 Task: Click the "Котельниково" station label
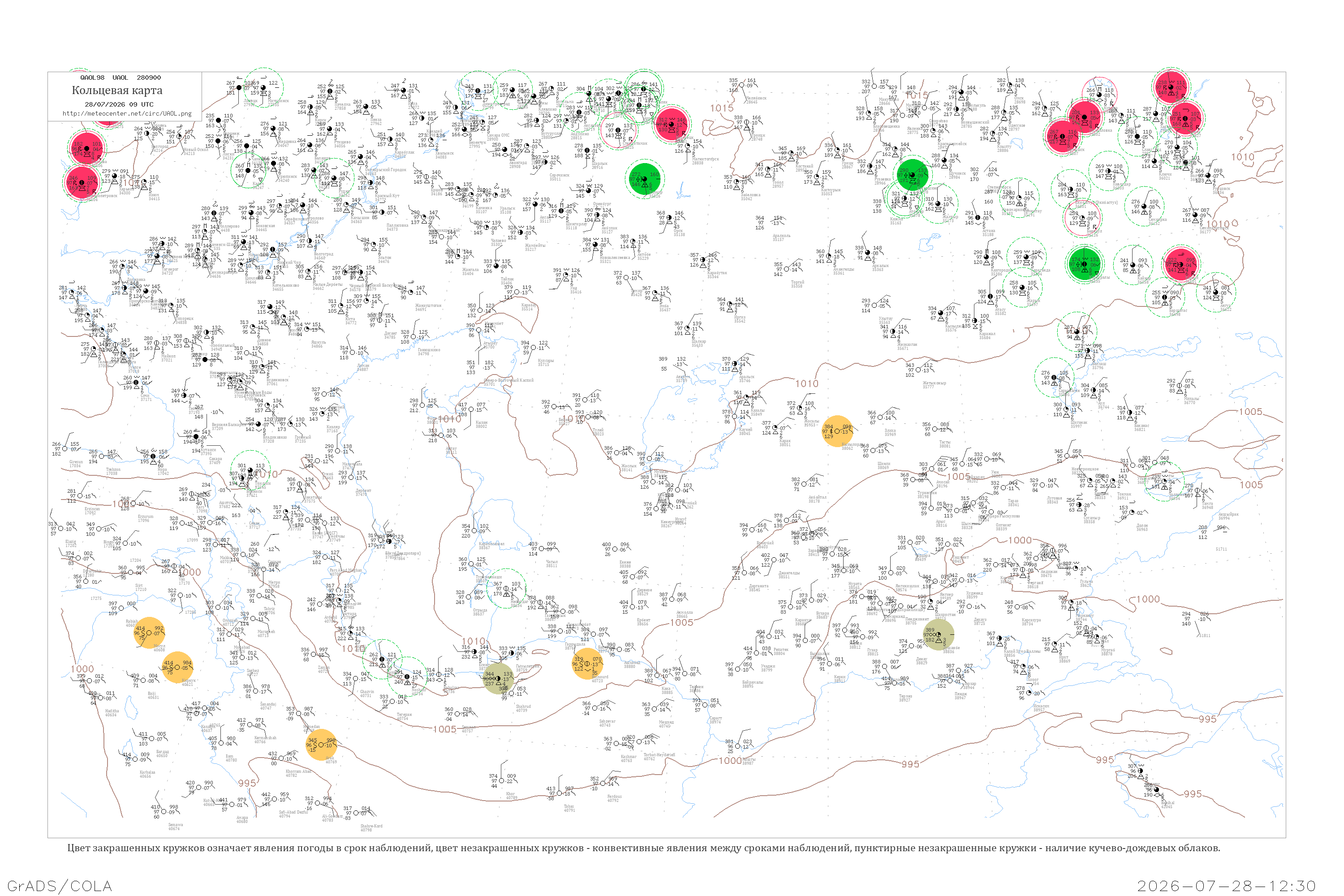[x=285, y=286]
